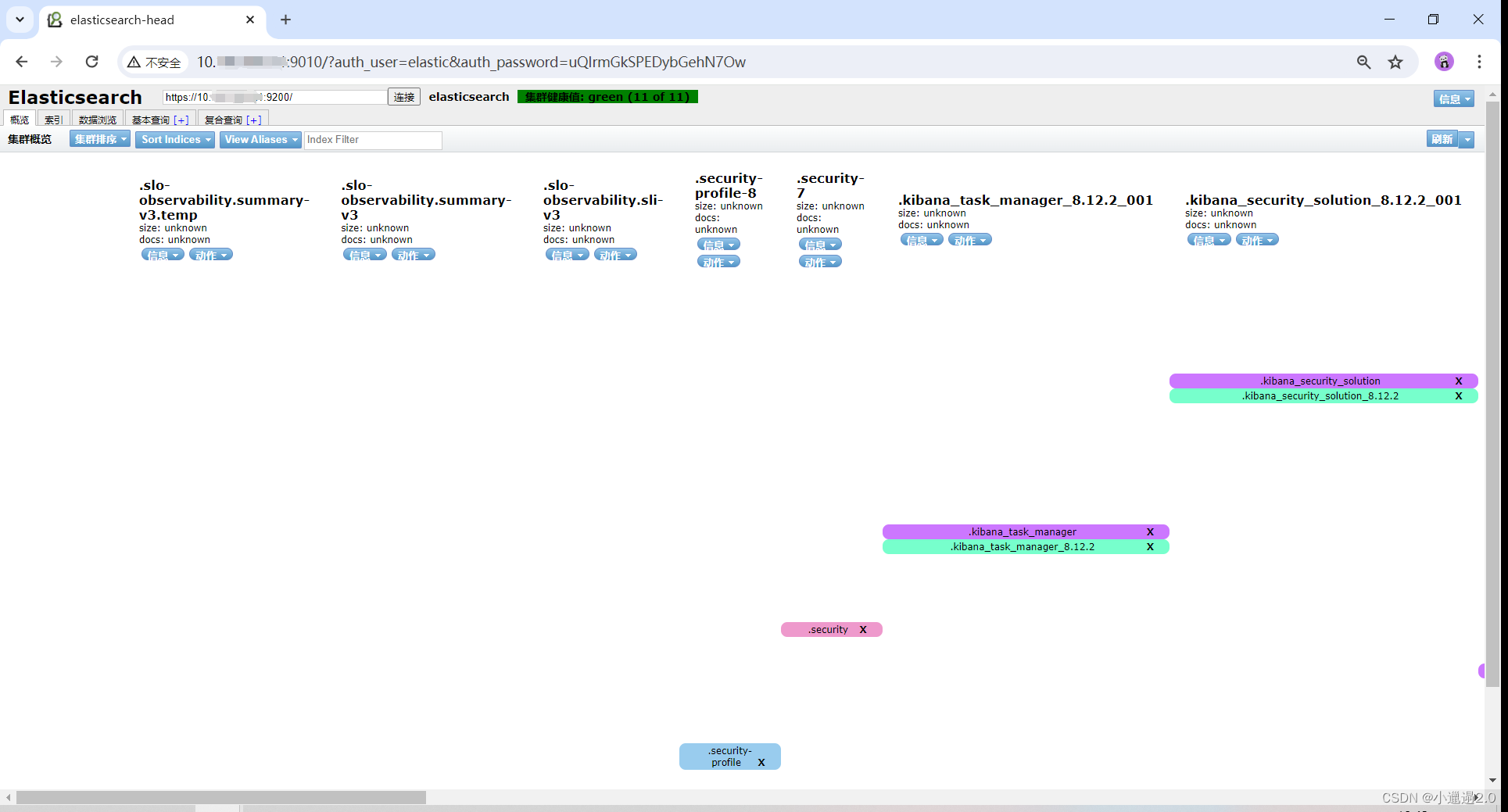Click the horizontal scrollbar thumb

click(x=221, y=798)
